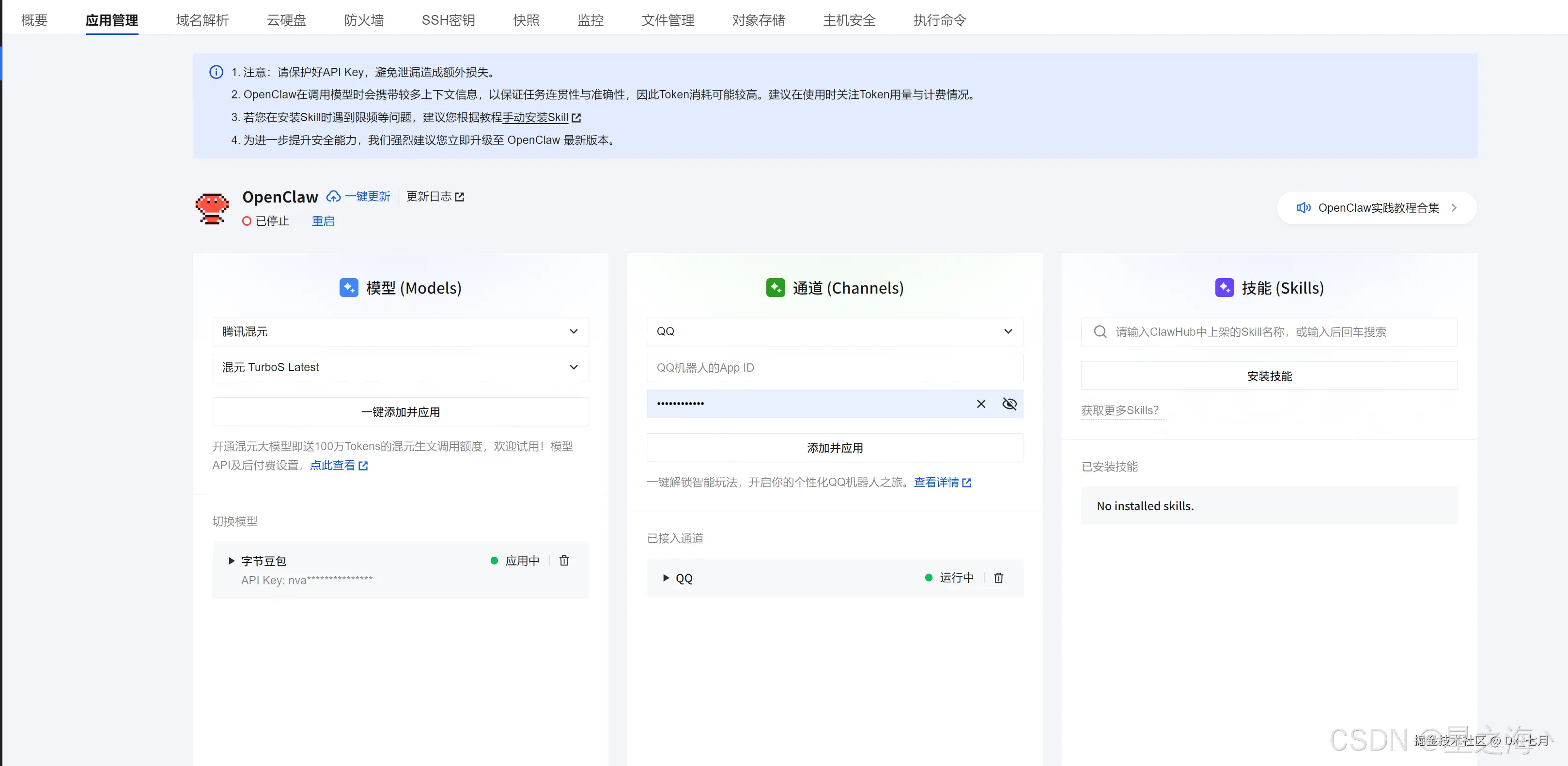Clear the secret field with the X icon
This screenshot has height=766, width=1568.
980,404
